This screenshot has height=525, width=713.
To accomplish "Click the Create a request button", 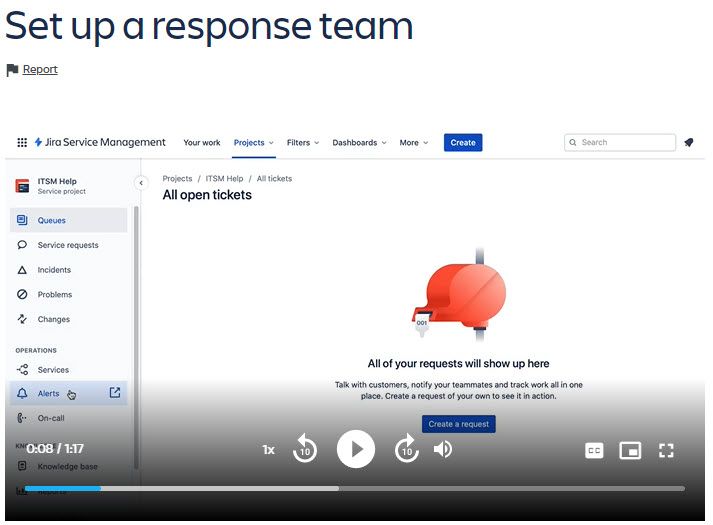I will pyautogui.click(x=459, y=424).
